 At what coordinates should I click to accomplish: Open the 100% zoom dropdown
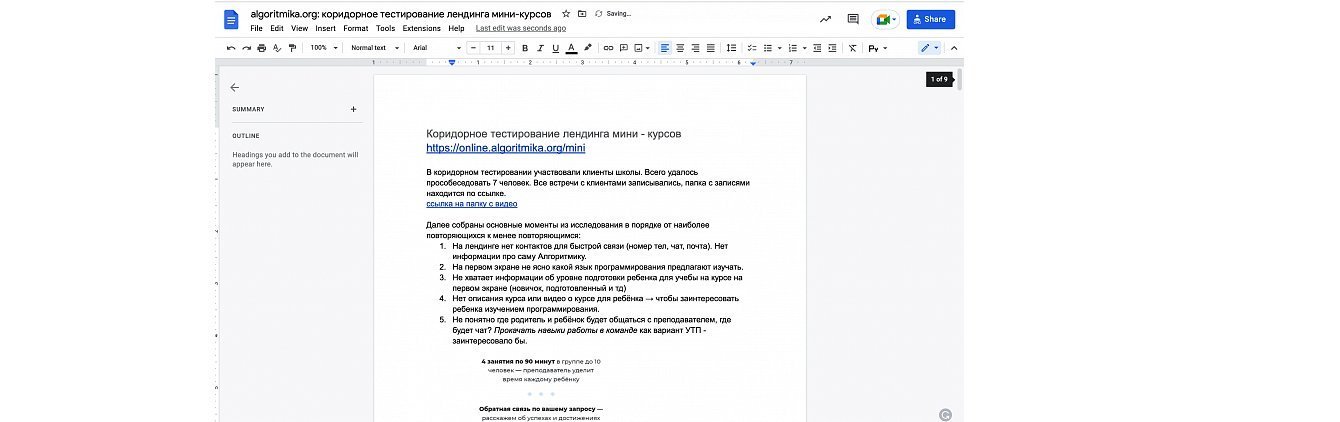pyautogui.click(x=323, y=48)
